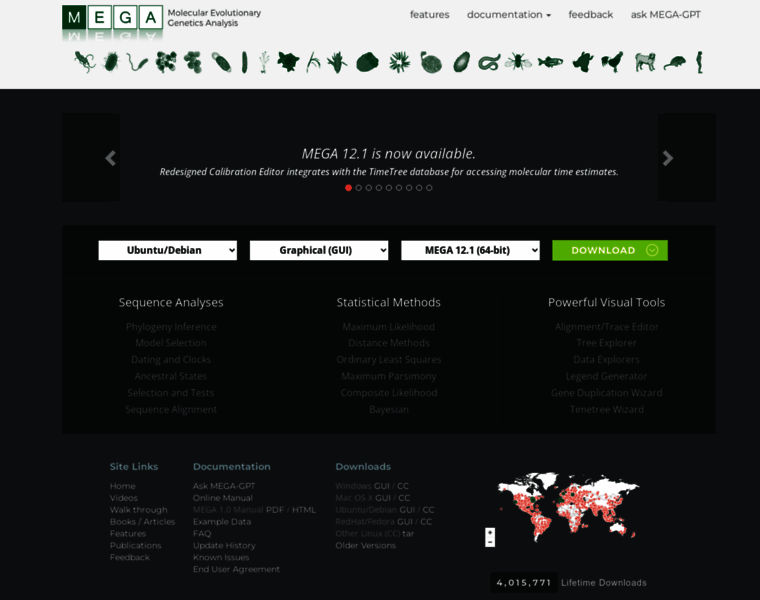Open Timetree Wizard link
The width and height of the screenshot is (760, 600).
[x=607, y=410]
